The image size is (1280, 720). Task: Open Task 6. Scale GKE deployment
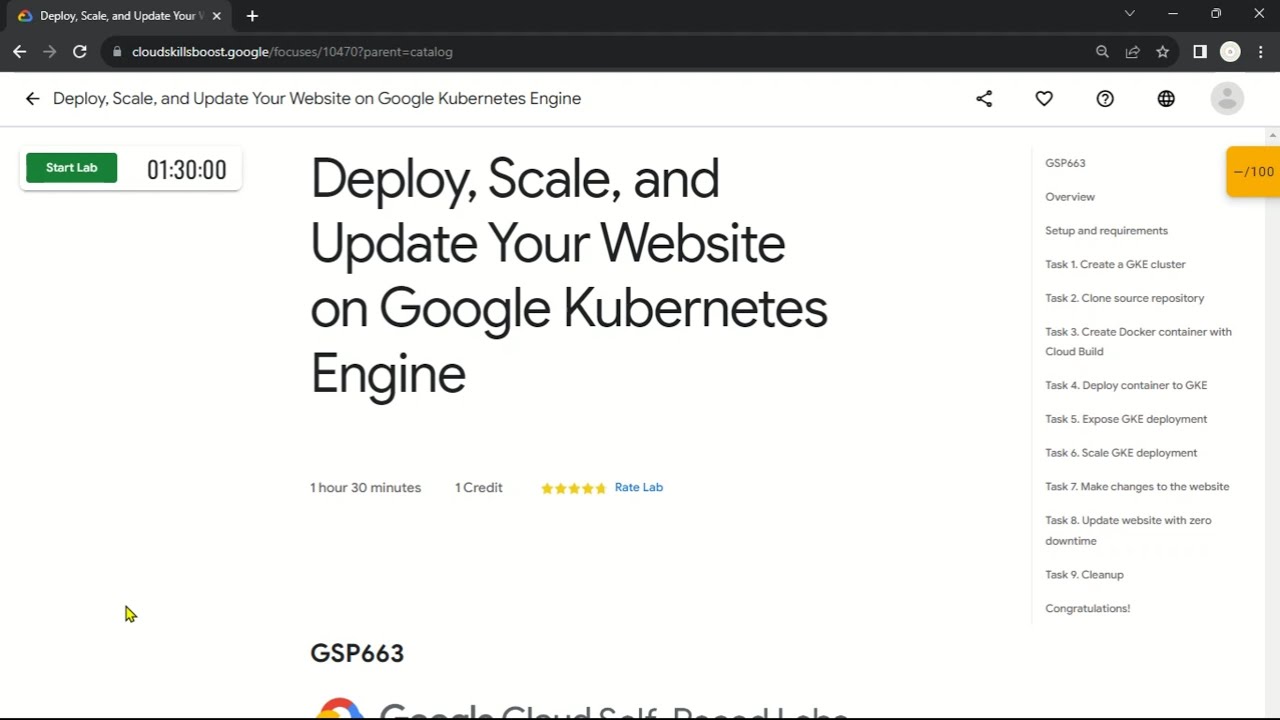click(1121, 453)
